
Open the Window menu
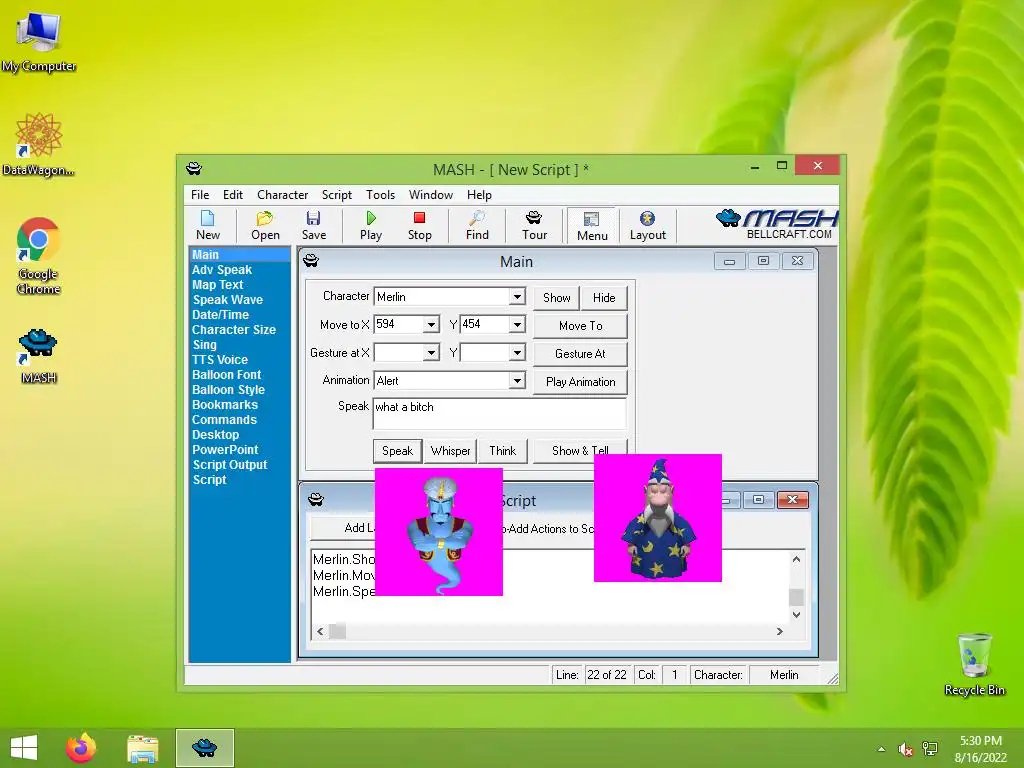430,195
